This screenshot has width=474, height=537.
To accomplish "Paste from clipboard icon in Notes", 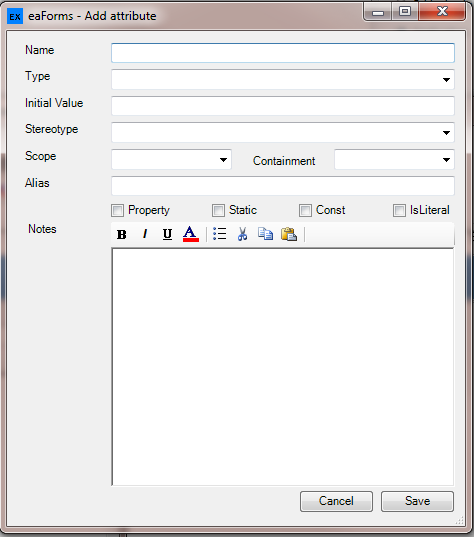I will click(x=289, y=234).
